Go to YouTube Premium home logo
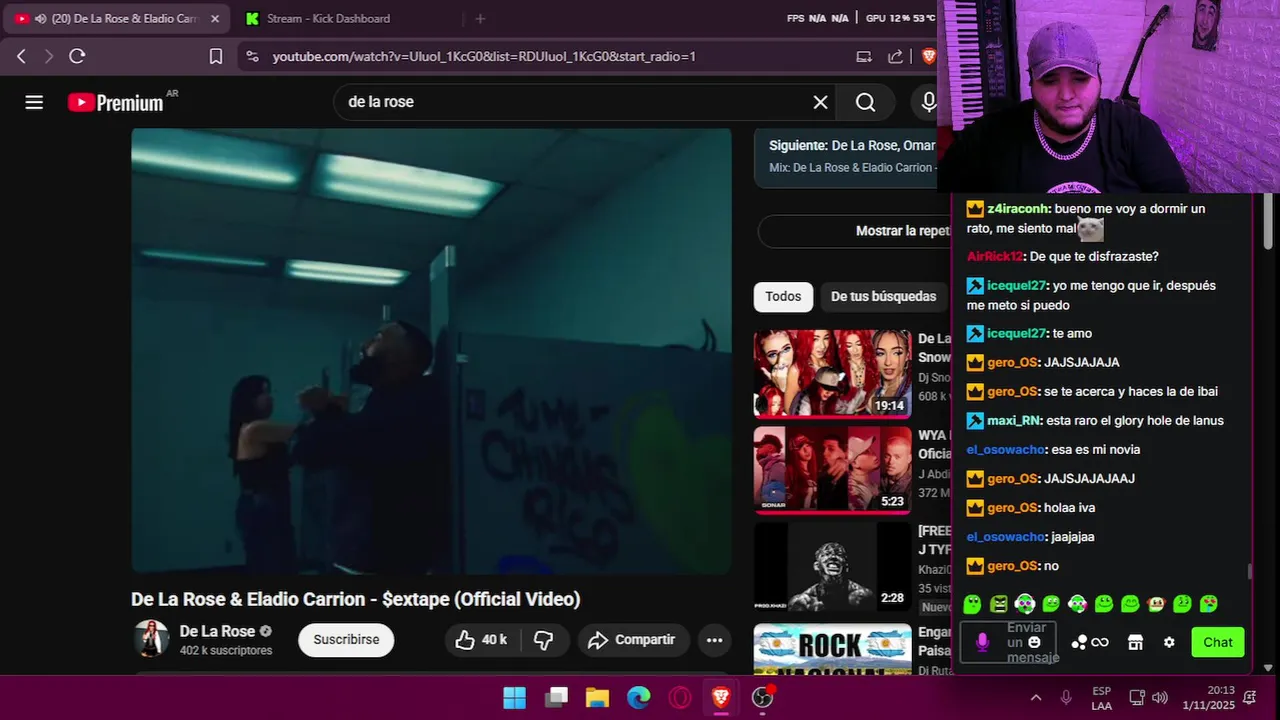 click(116, 102)
